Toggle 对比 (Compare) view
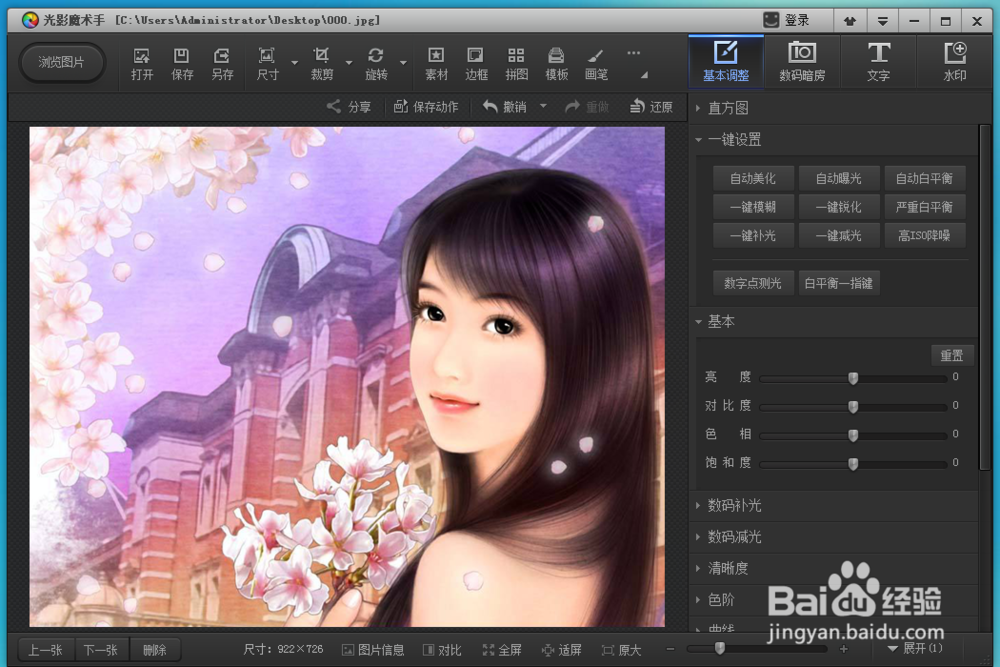 [x=442, y=650]
